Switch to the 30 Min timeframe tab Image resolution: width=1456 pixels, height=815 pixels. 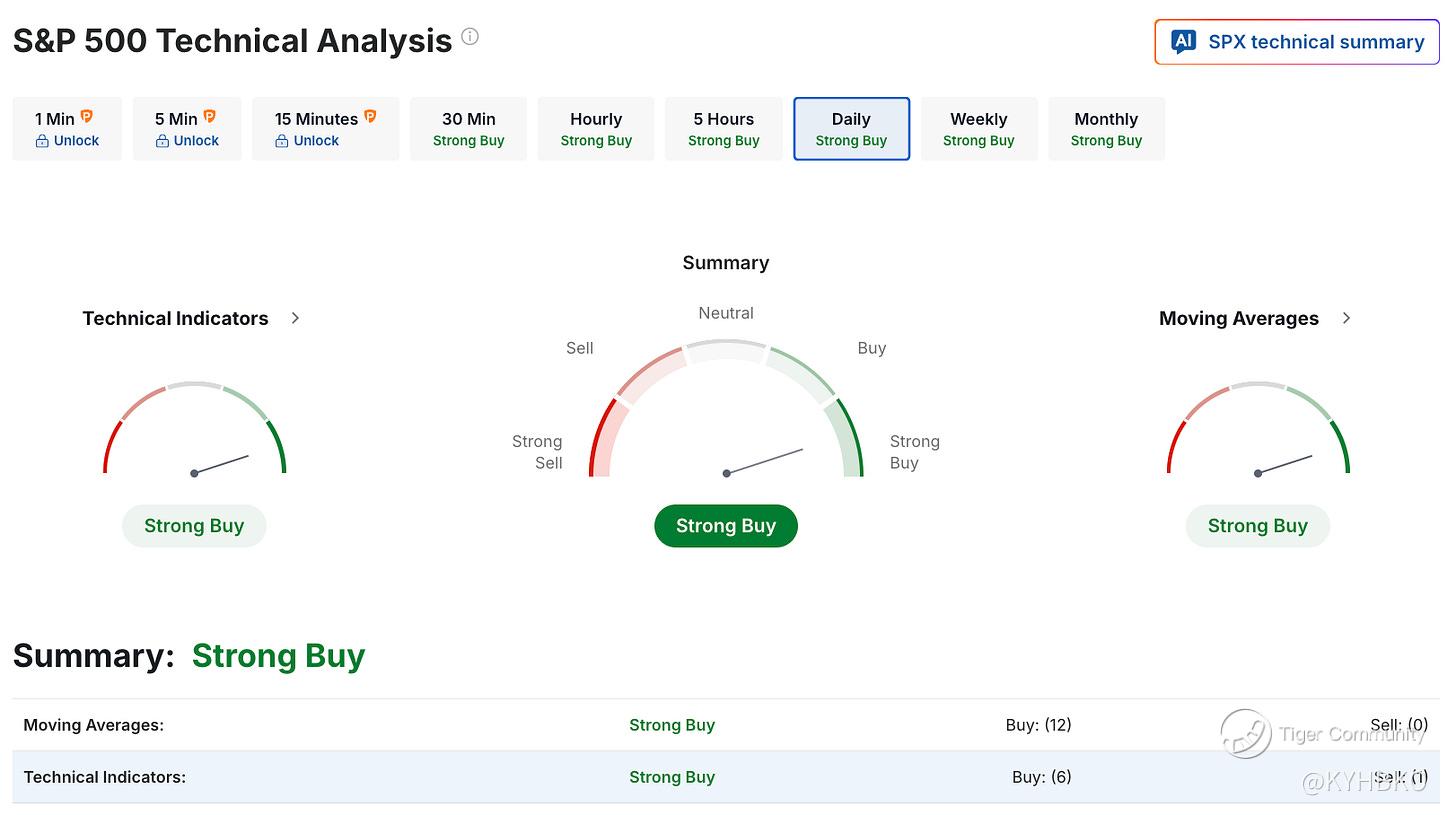pos(469,129)
